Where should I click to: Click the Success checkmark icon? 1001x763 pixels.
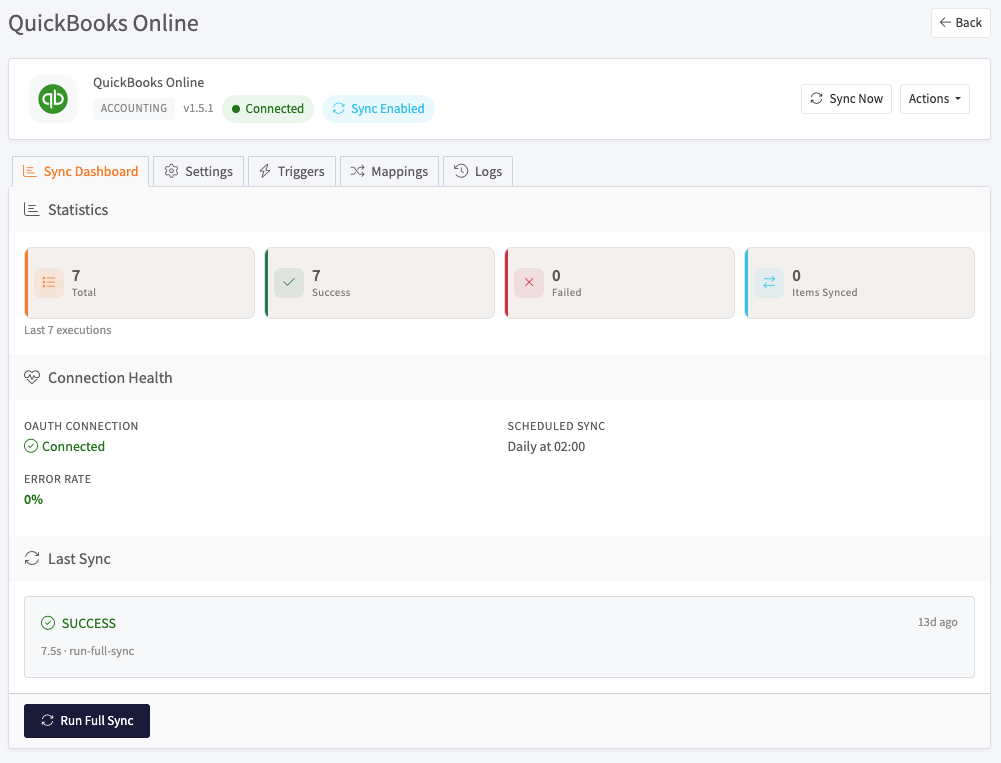point(289,282)
